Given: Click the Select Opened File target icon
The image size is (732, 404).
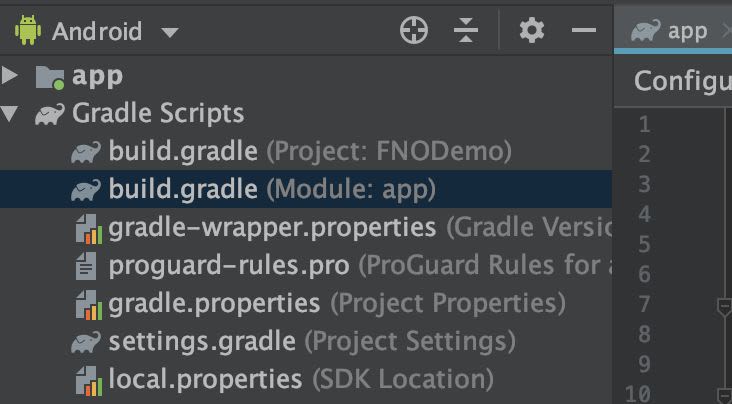Looking at the screenshot, I should coord(414,31).
